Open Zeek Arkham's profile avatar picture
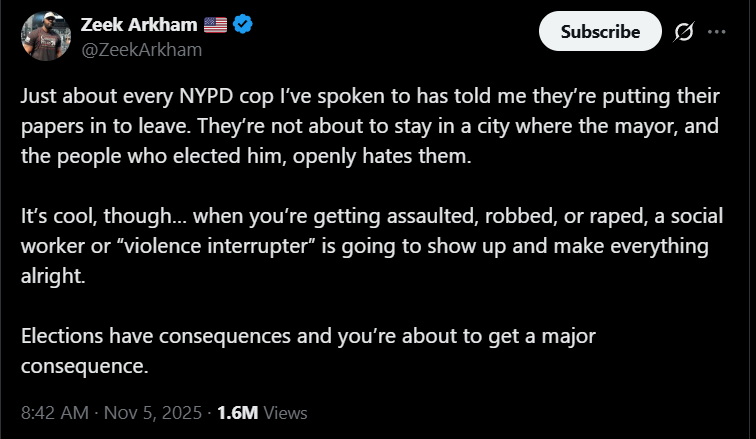This screenshot has height=439, width=756. [44, 35]
